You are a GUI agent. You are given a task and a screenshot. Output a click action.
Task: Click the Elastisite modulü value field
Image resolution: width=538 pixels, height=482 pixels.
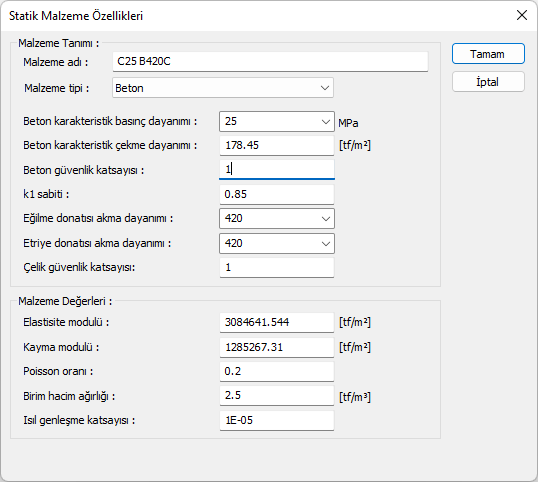pyautogui.click(x=277, y=322)
